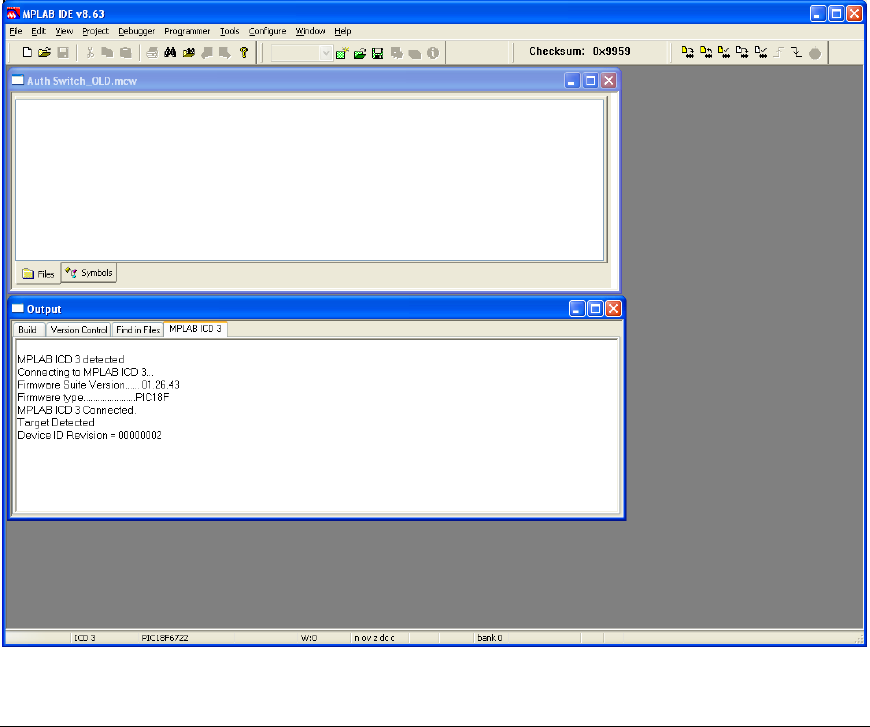Minimize the Auth Switch_OLD.mcw window
The image size is (870, 727).
tap(572, 81)
